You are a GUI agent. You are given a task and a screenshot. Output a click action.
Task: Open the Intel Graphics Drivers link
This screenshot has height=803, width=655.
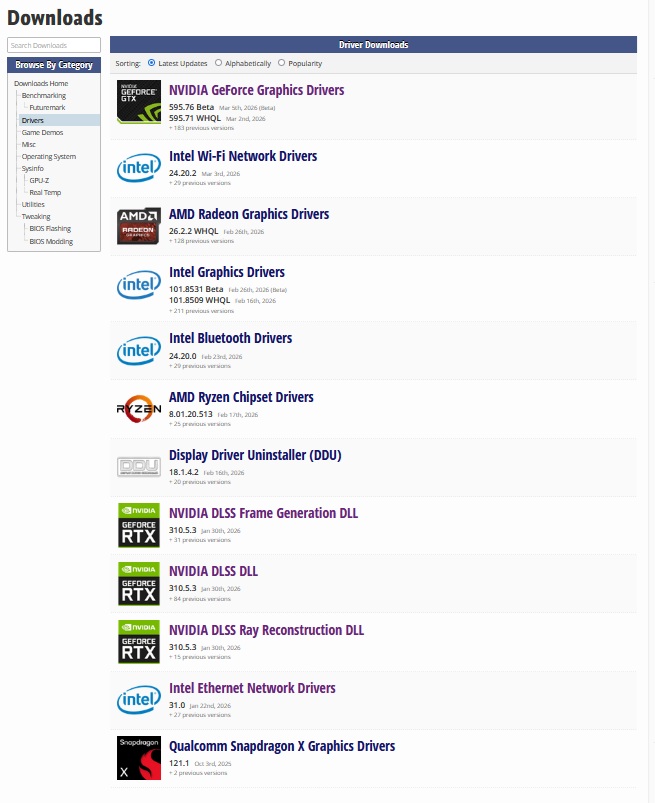pyautogui.click(x=227, y=272)
